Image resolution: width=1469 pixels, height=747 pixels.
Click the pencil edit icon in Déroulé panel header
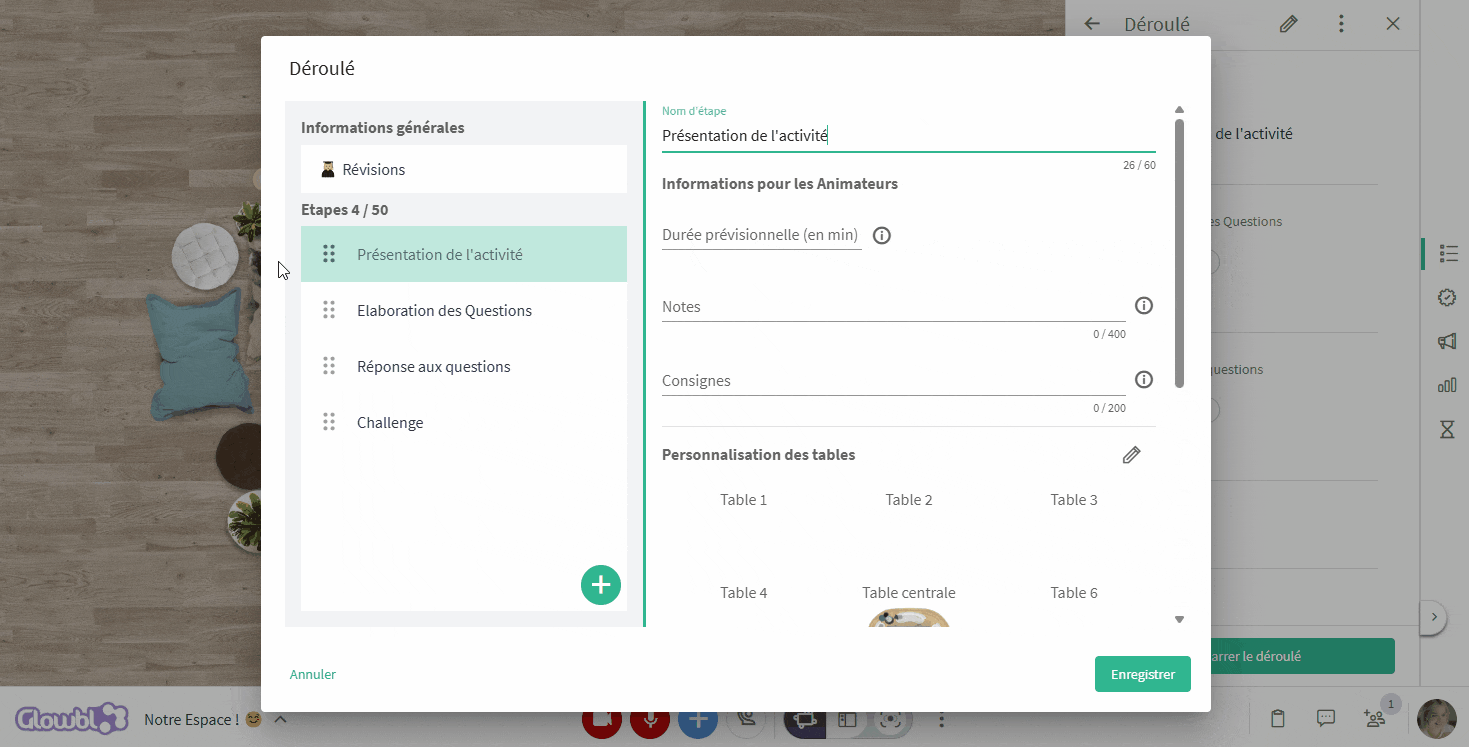pyautogui.click(x=1288, y=24)
